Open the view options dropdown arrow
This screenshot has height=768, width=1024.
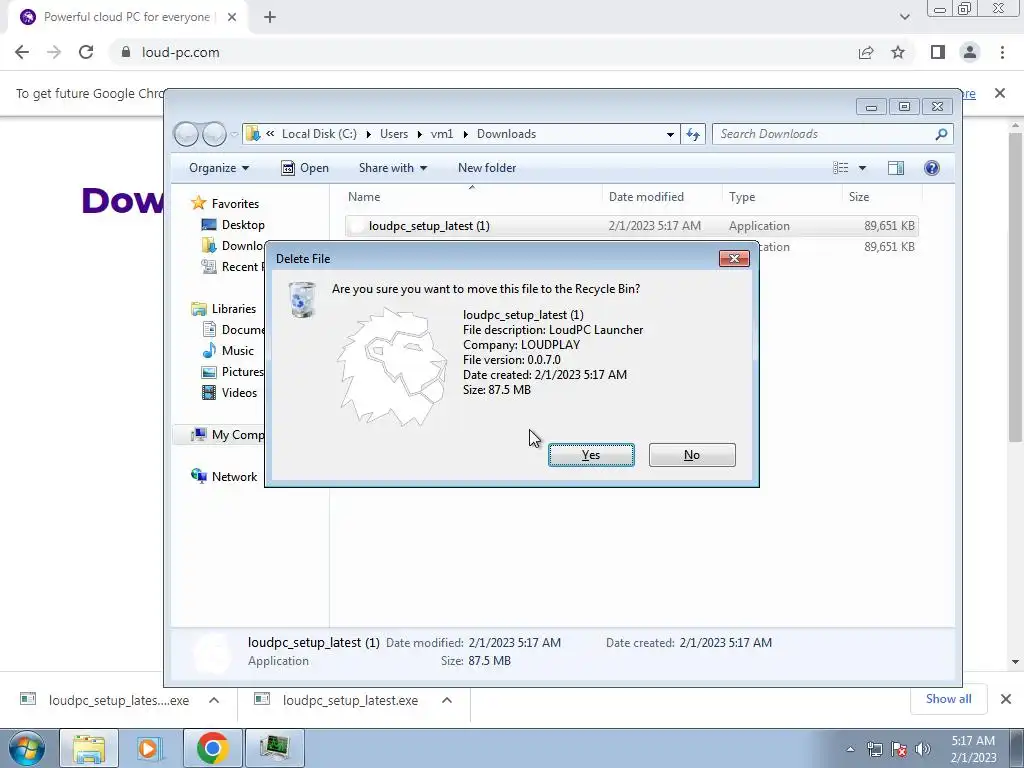click(862, 168)
